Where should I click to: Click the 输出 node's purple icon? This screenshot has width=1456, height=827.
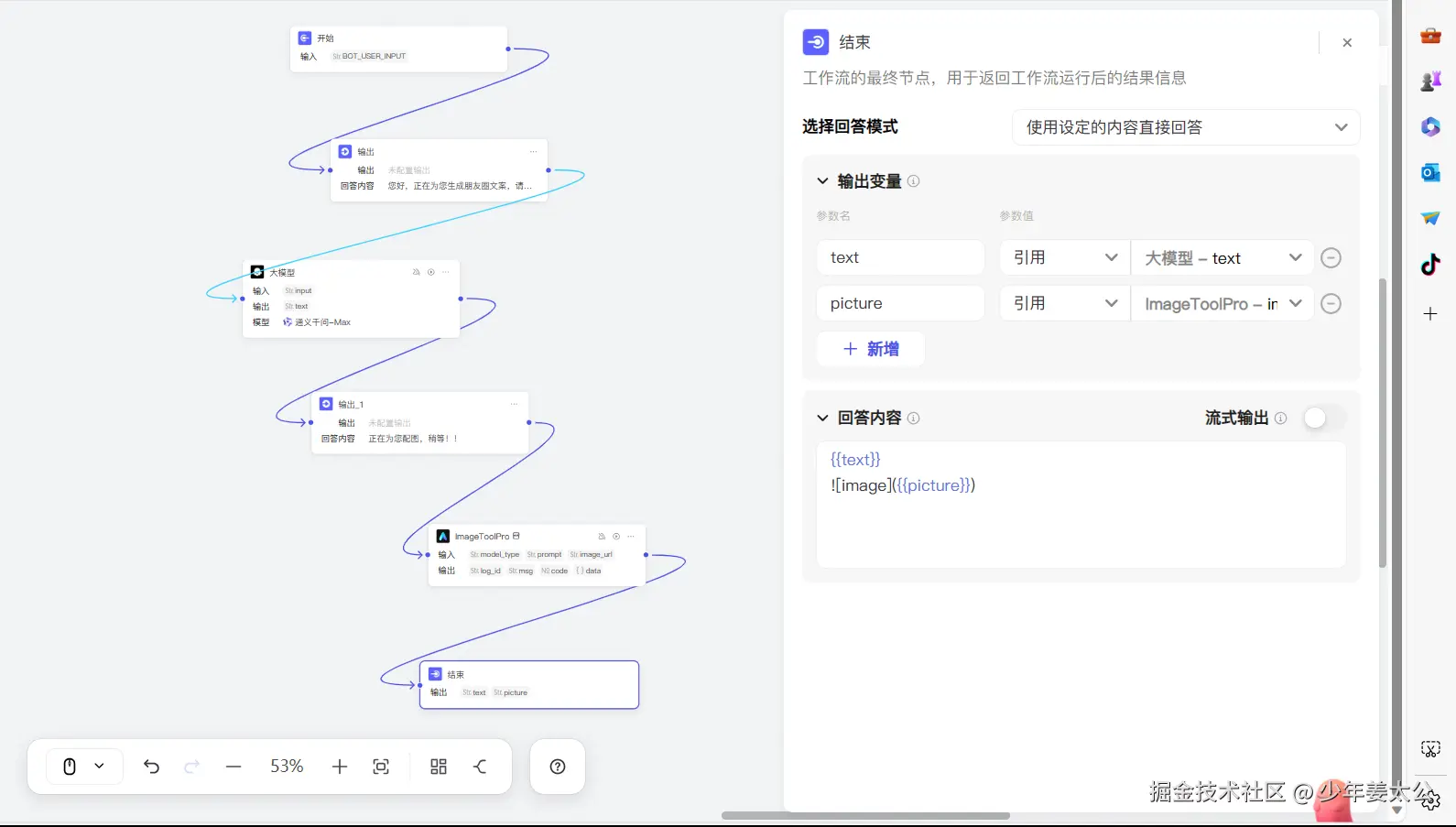[345, 152]
